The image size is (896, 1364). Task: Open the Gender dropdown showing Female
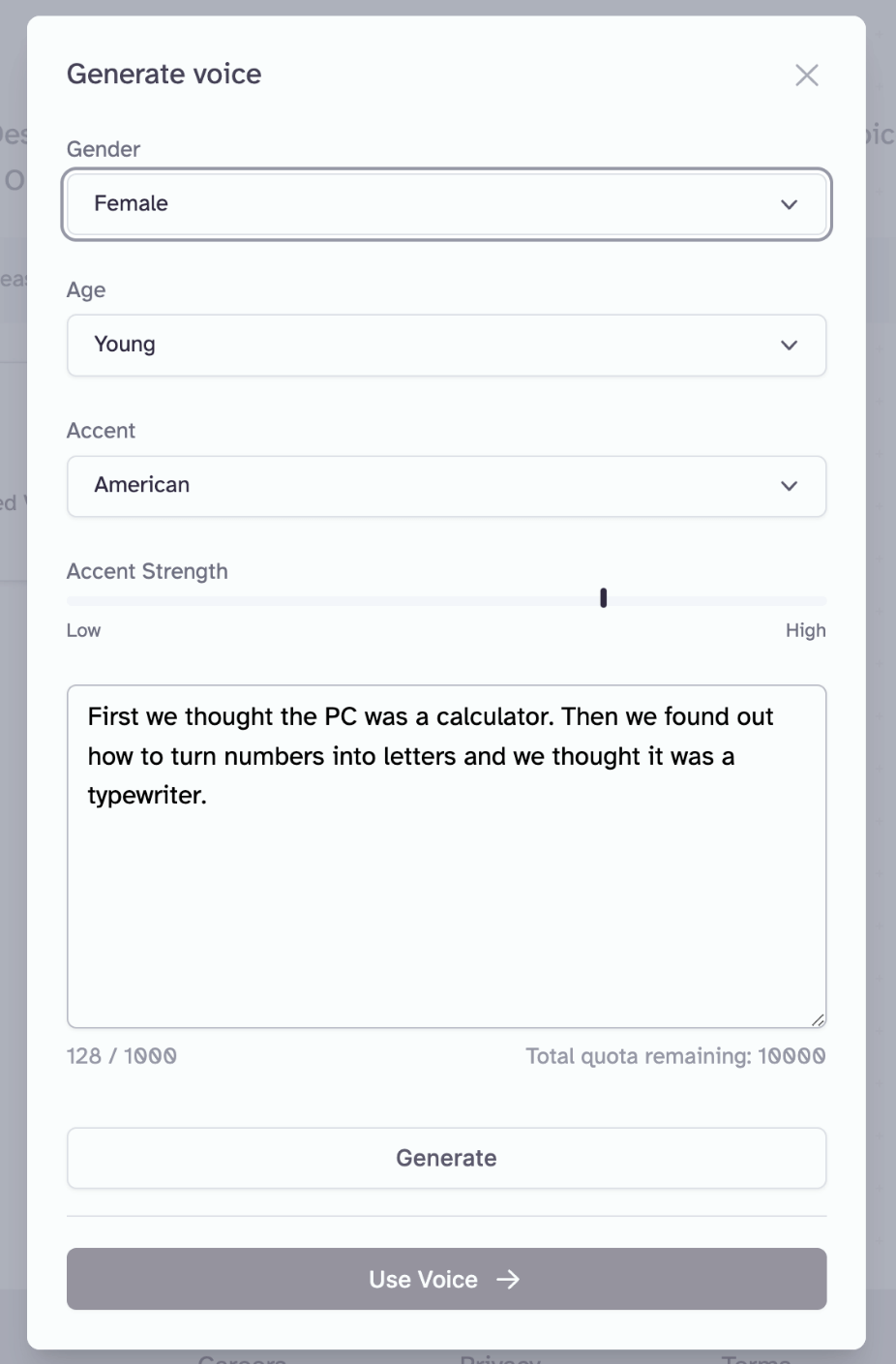coord(446,204)
